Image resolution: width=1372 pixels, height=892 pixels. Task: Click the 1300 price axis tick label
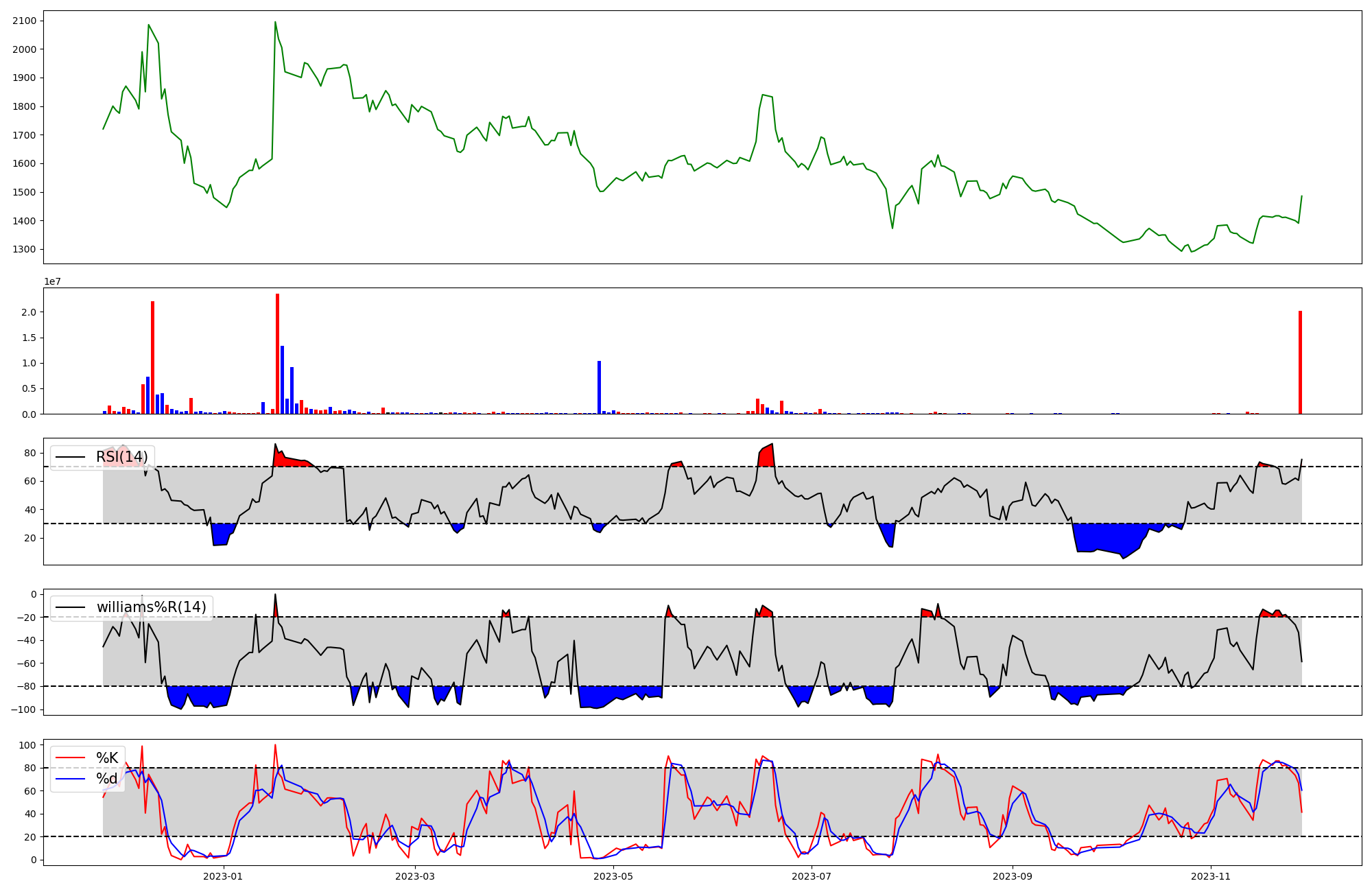[x=24, y=249]
